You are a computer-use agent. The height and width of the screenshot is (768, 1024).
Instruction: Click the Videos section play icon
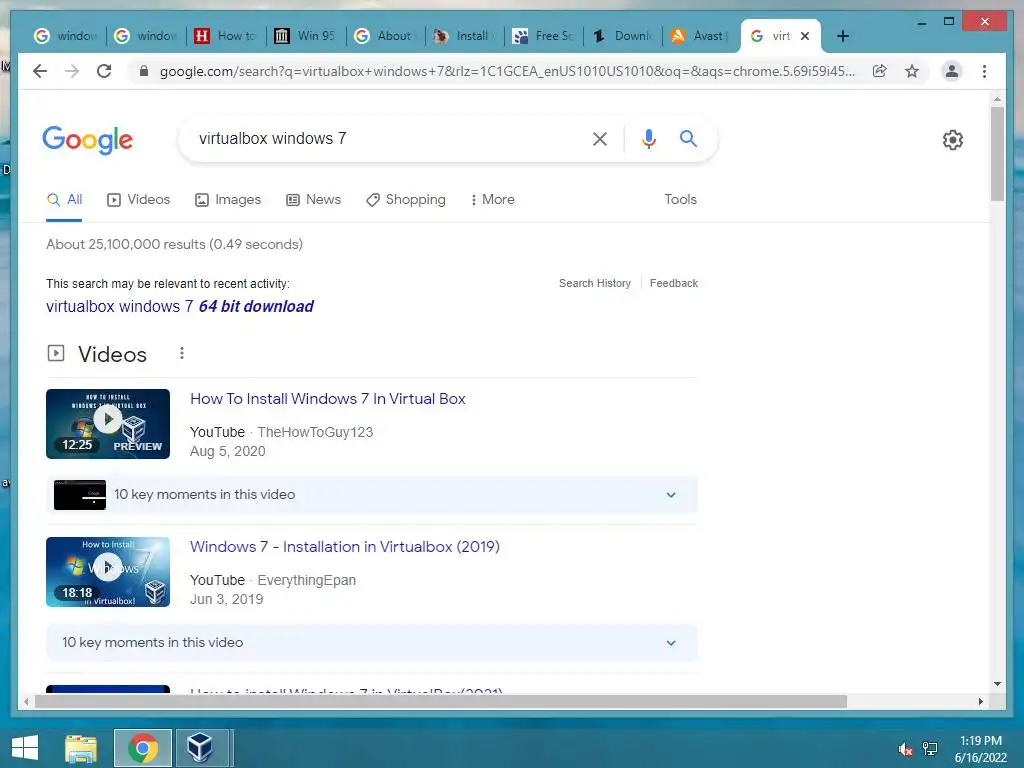56,353
